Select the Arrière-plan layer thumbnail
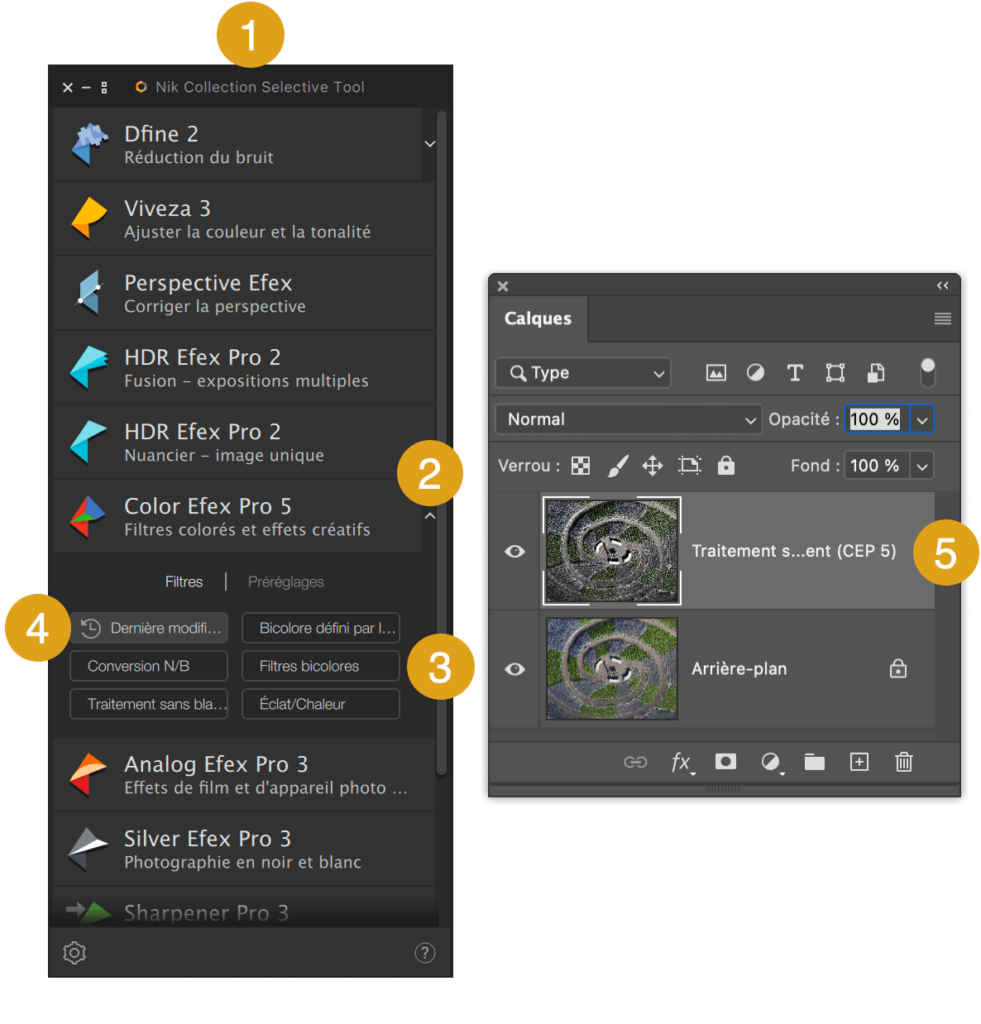Screen dimensions: 981x1024 [612, 669]
